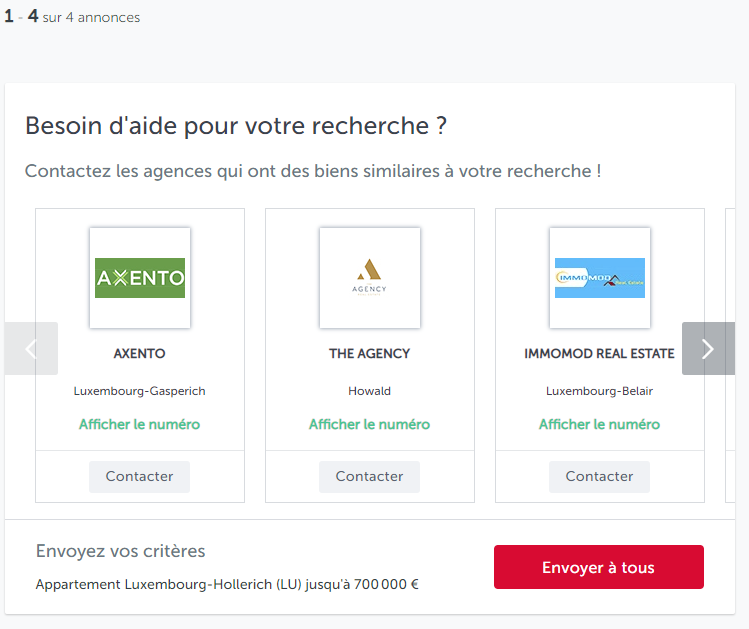
Task: Contact the AXENTO agency
Action: click(x=139, y=477)
